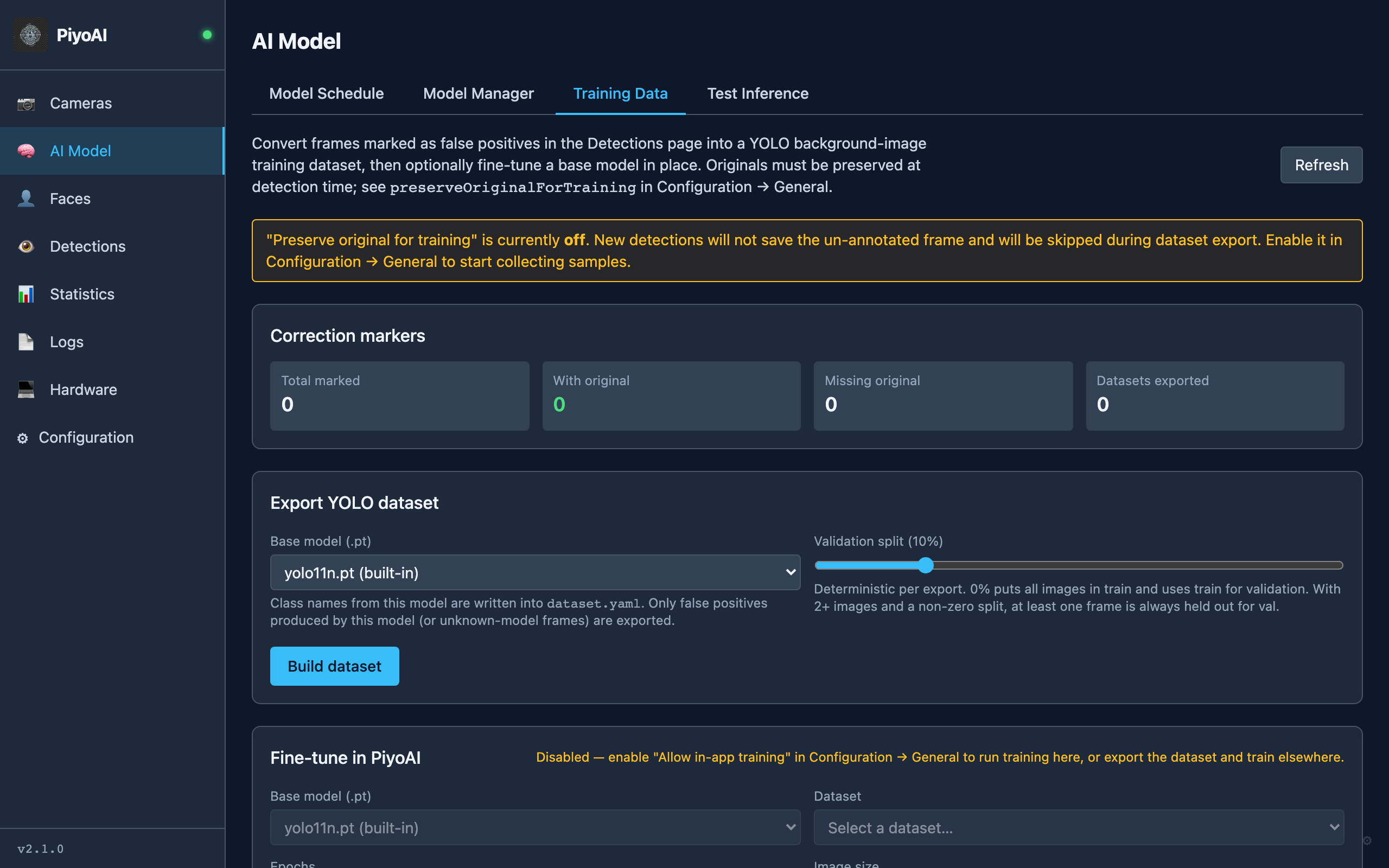The width and height of the screenshot is (1389, 868).
Task: Click the Refresh button
Action: (1321, 165)
